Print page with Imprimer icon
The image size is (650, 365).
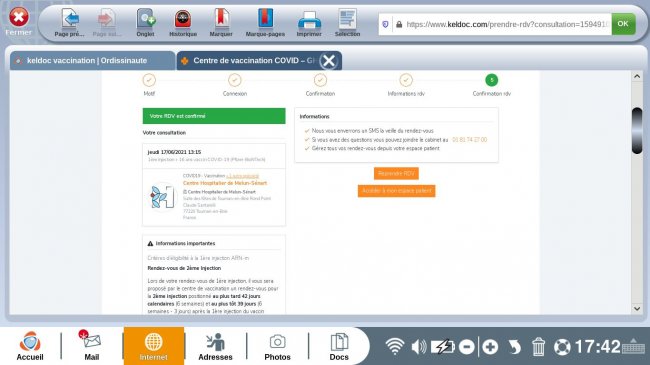point(309,23)
